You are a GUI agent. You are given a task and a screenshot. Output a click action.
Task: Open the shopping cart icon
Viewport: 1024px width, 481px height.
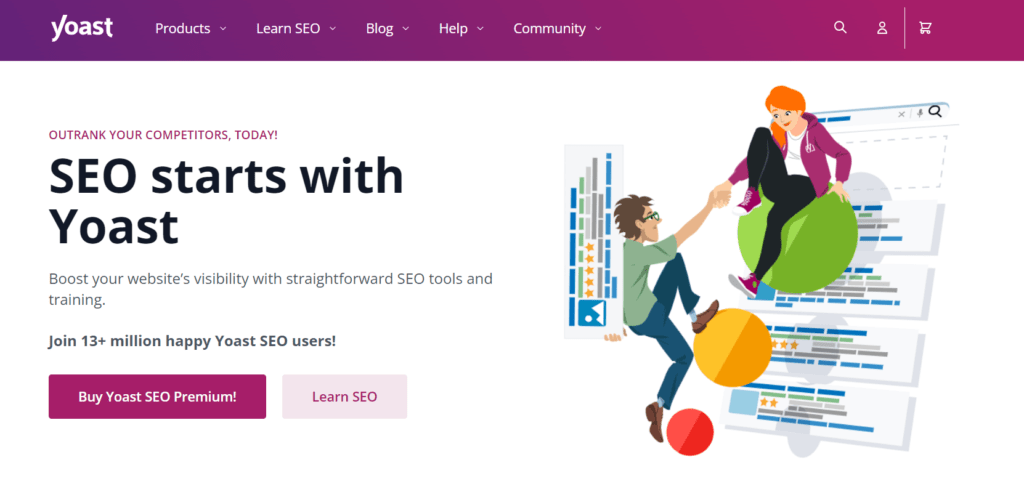tap(925, 28)
